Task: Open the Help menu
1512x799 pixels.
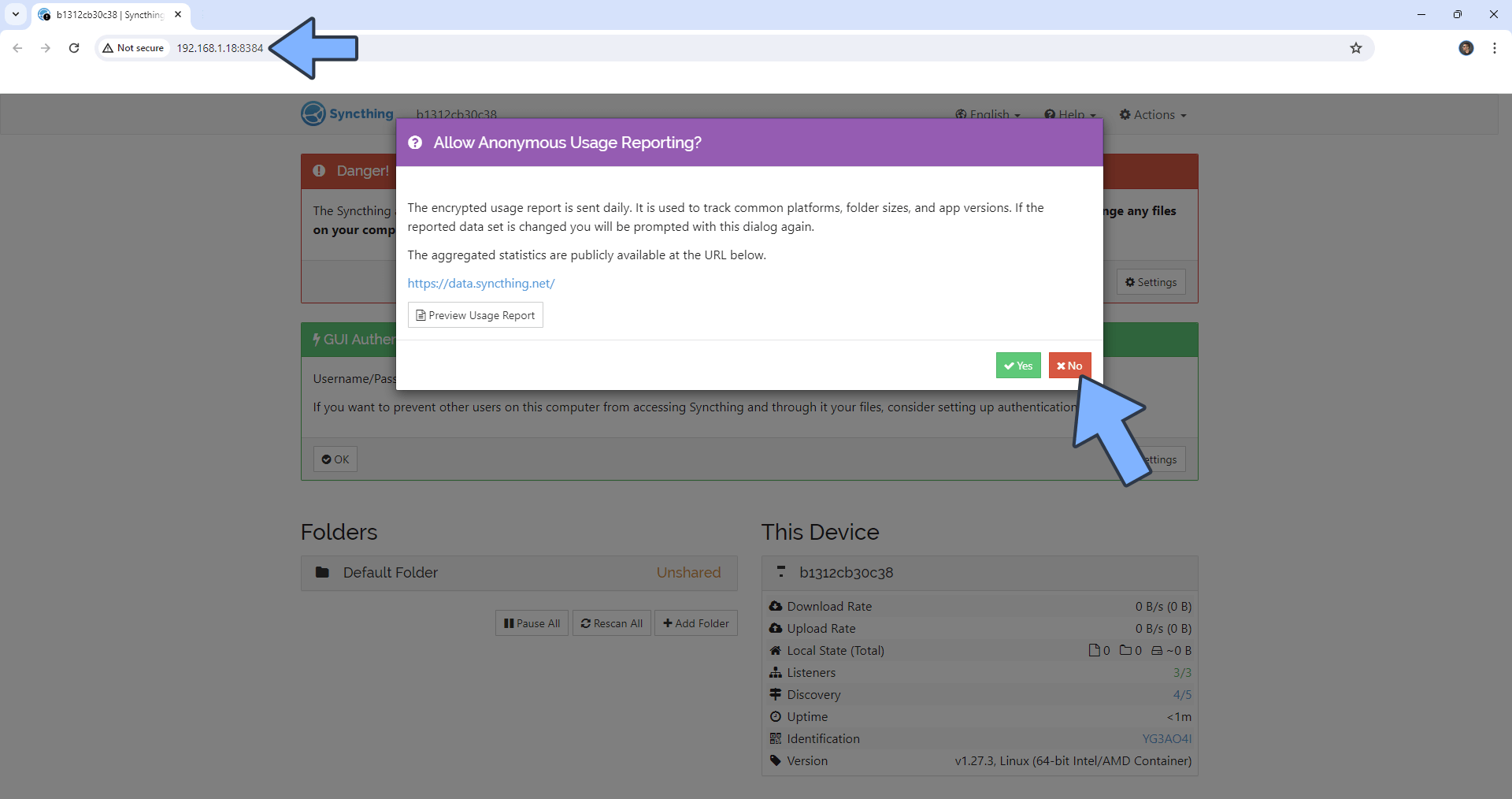Action: [1070, 115]
